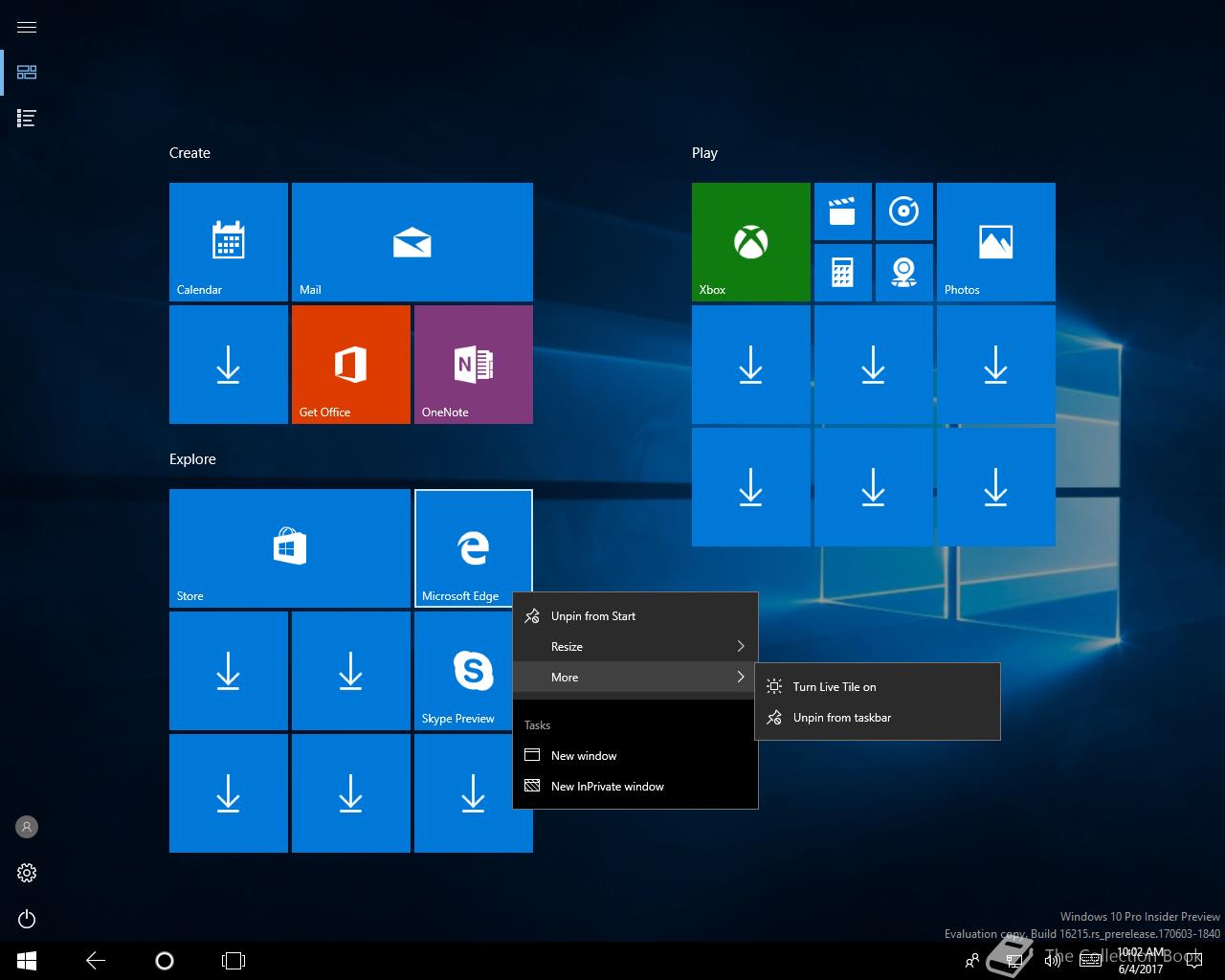Open the Calculator tile
The image size is (1225, 980).
point(843,273)
